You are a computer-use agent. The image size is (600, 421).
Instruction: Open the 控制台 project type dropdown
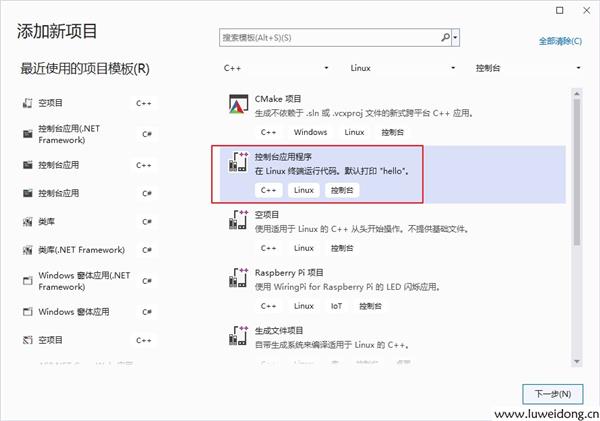click(x=528, y=68)
